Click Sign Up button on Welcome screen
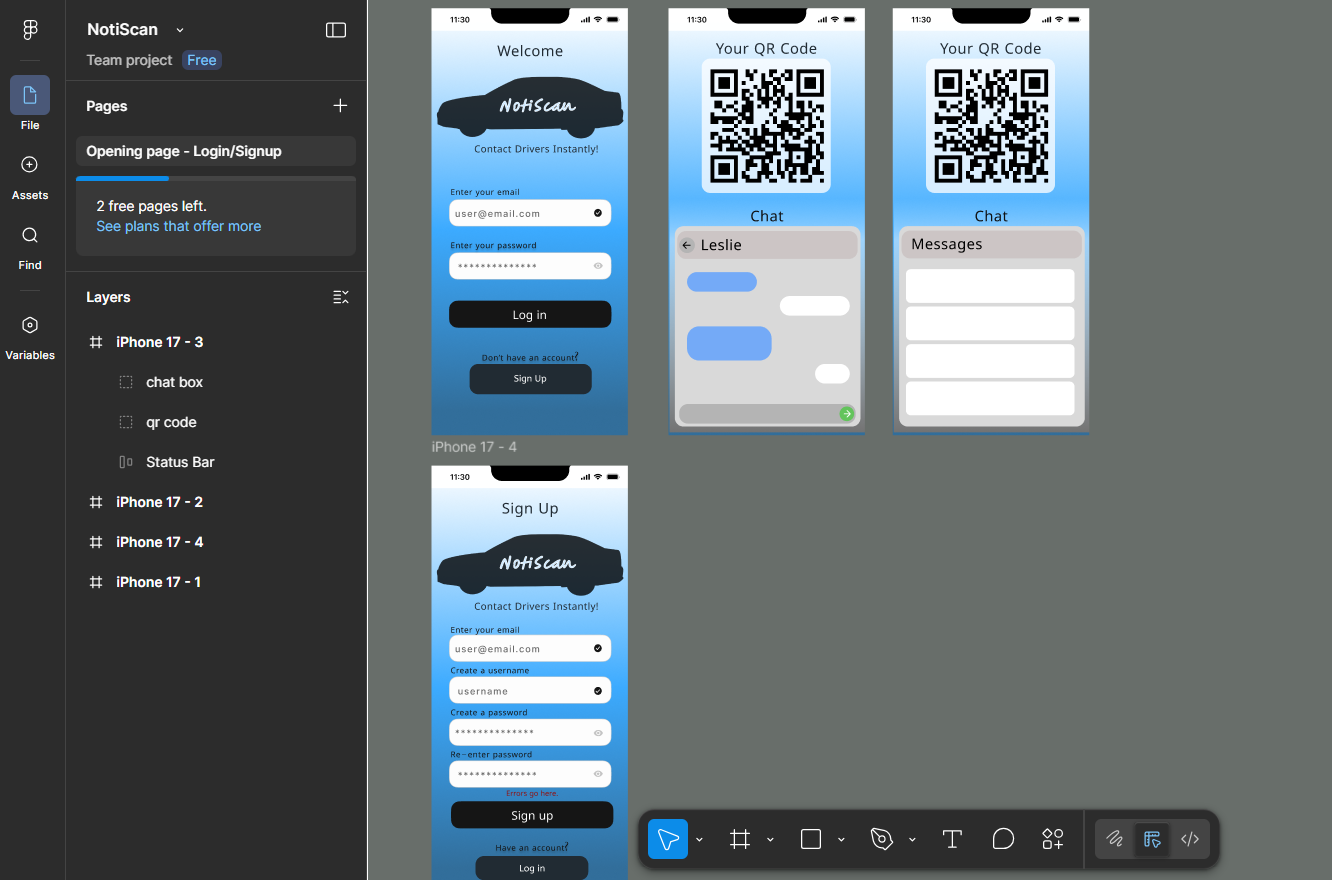Viewport: 1332px width, 880px height. click(x=530, y=379)
